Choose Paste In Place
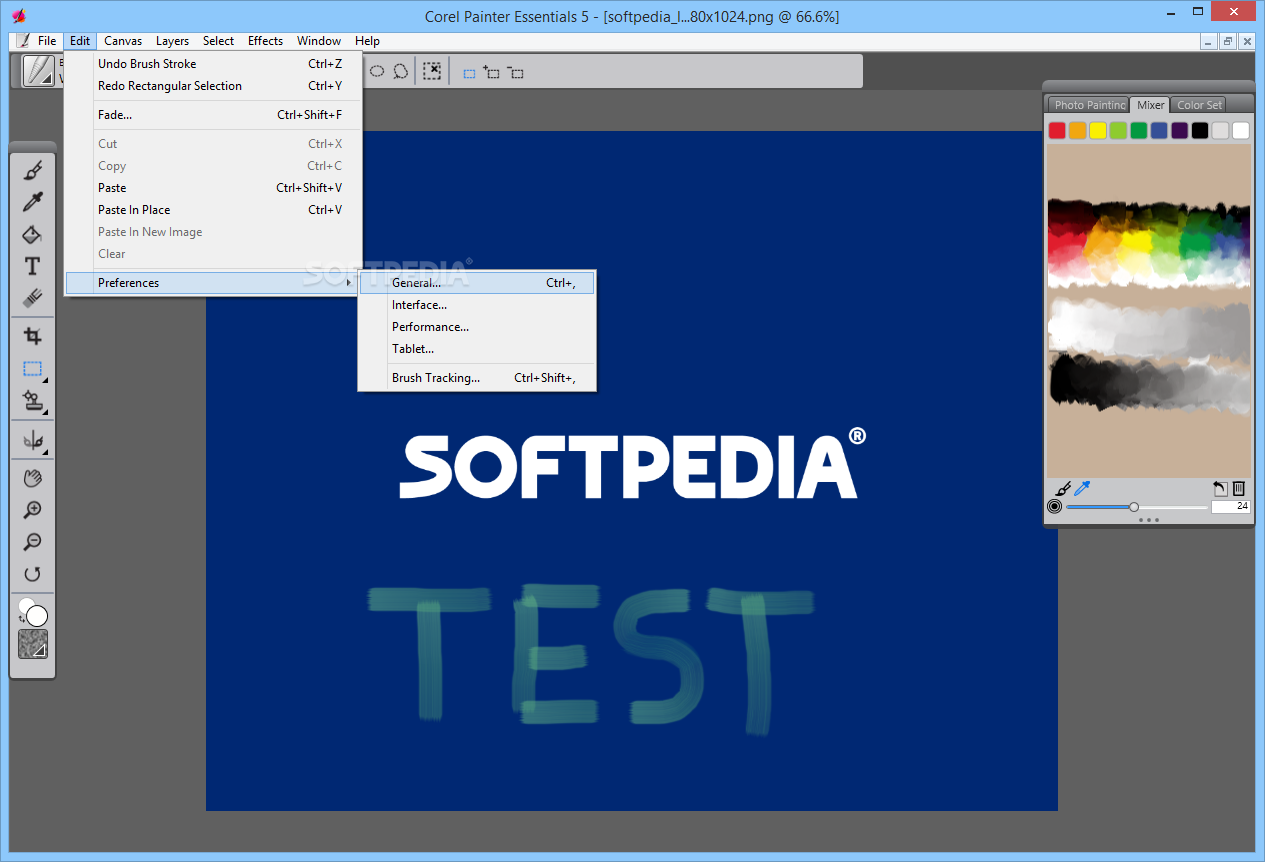Screen dimensions: 1265x862 click(x=213, y=210)
